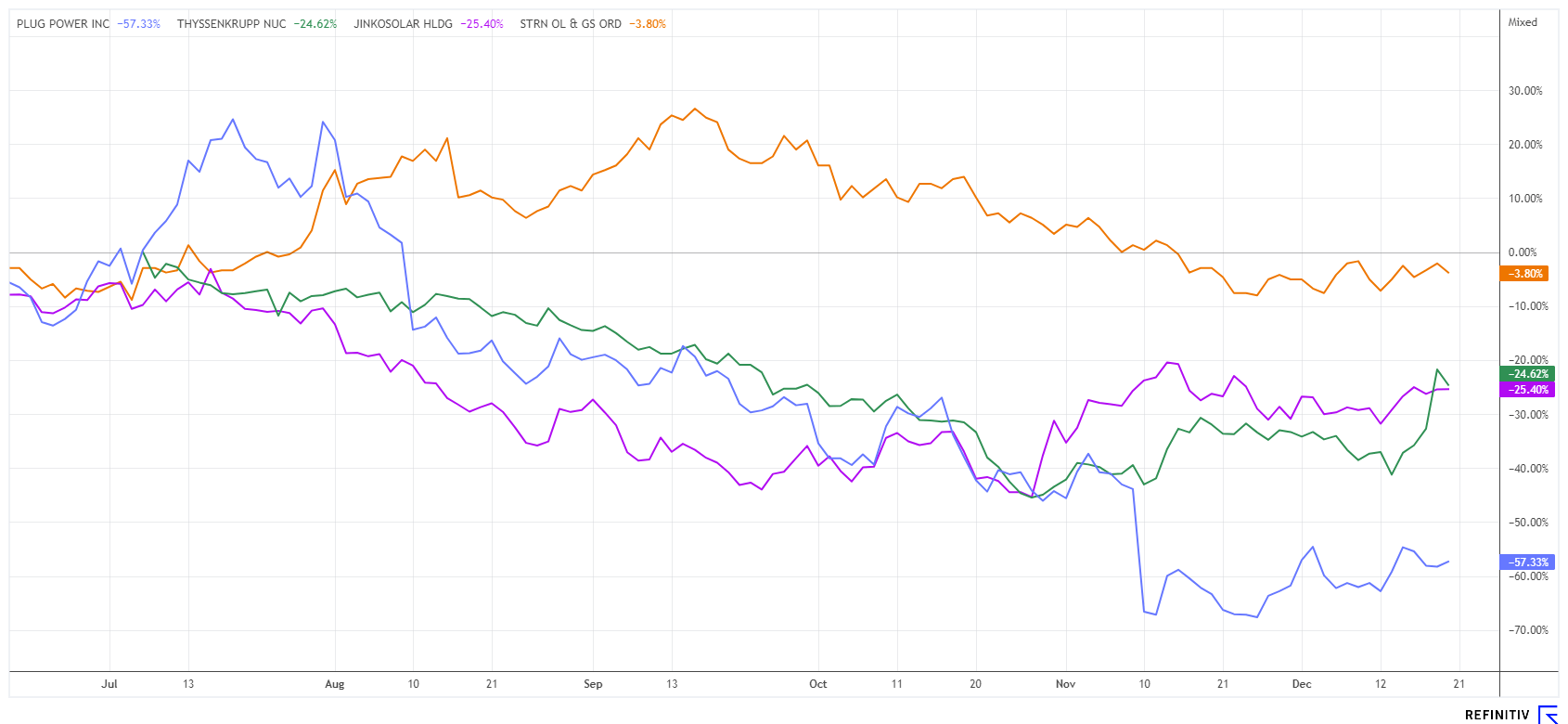Select the JINKOSOLAR HLDG legend label
The height and width of the screenshot is (724, 1568).
click(403, 24)
